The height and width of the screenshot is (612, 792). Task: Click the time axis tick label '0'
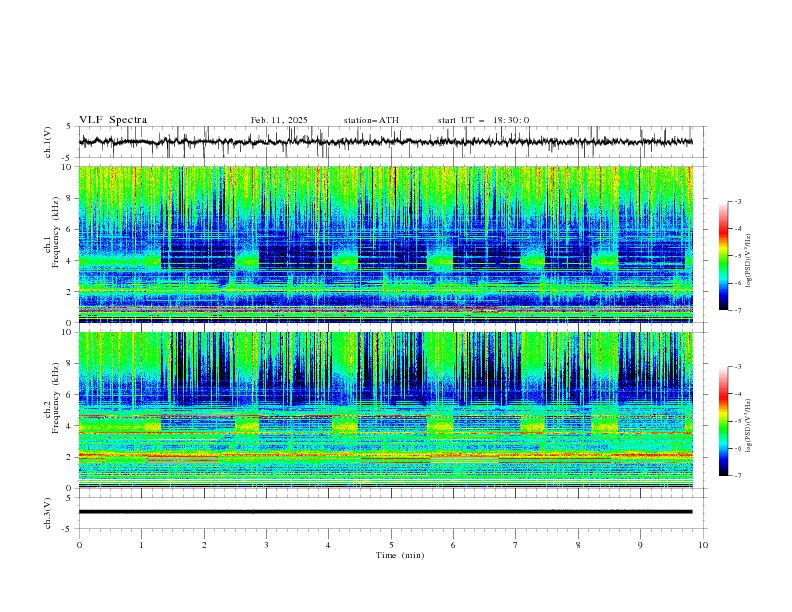click(x=79, y=545)
